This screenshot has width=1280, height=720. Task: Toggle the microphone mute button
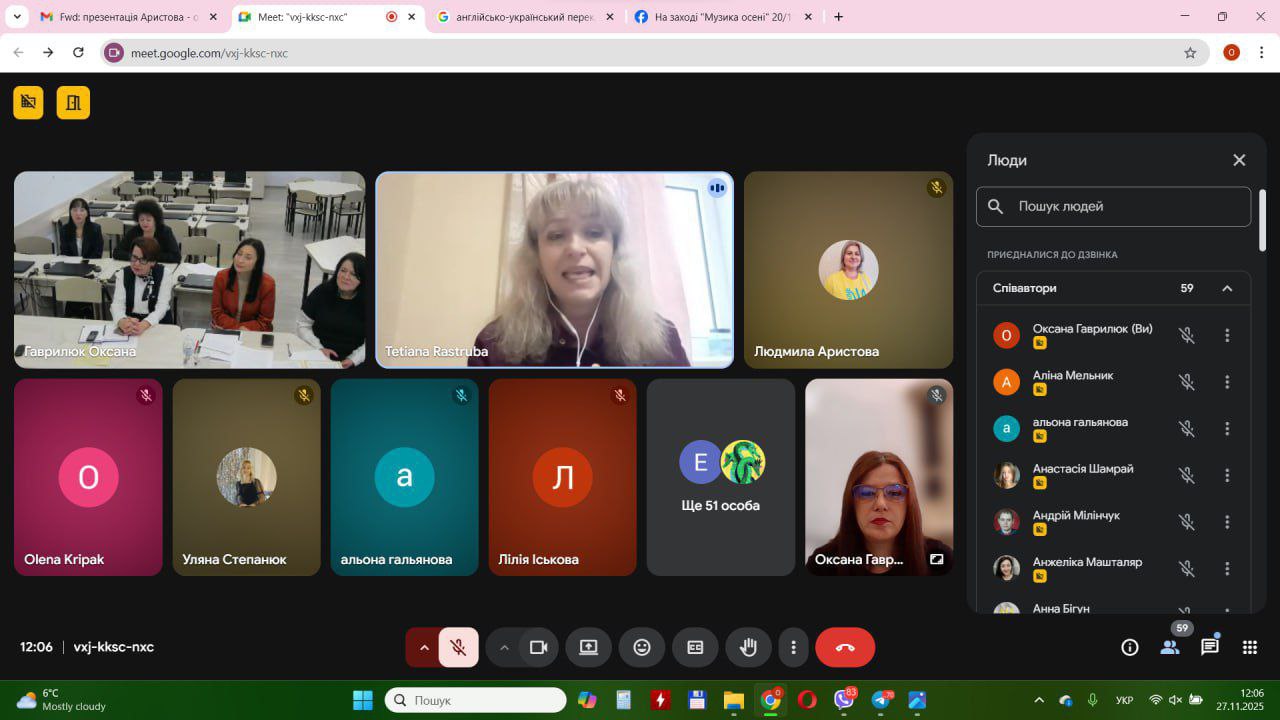point(458,647)
